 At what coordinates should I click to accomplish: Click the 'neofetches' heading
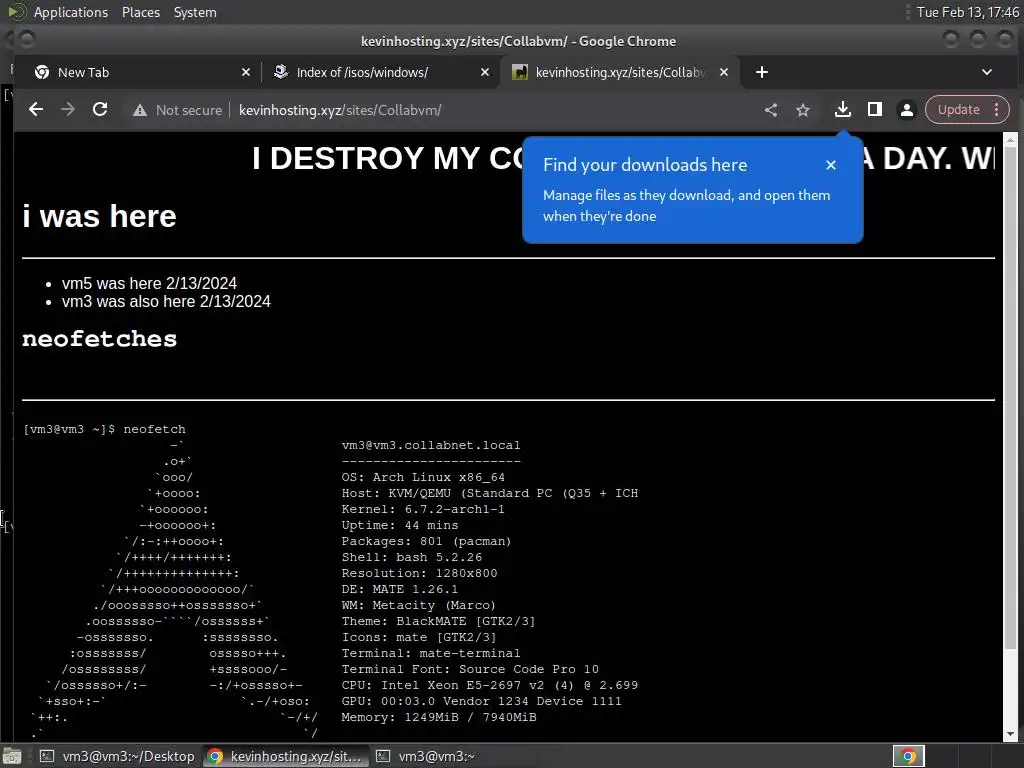tap(99, 339)
